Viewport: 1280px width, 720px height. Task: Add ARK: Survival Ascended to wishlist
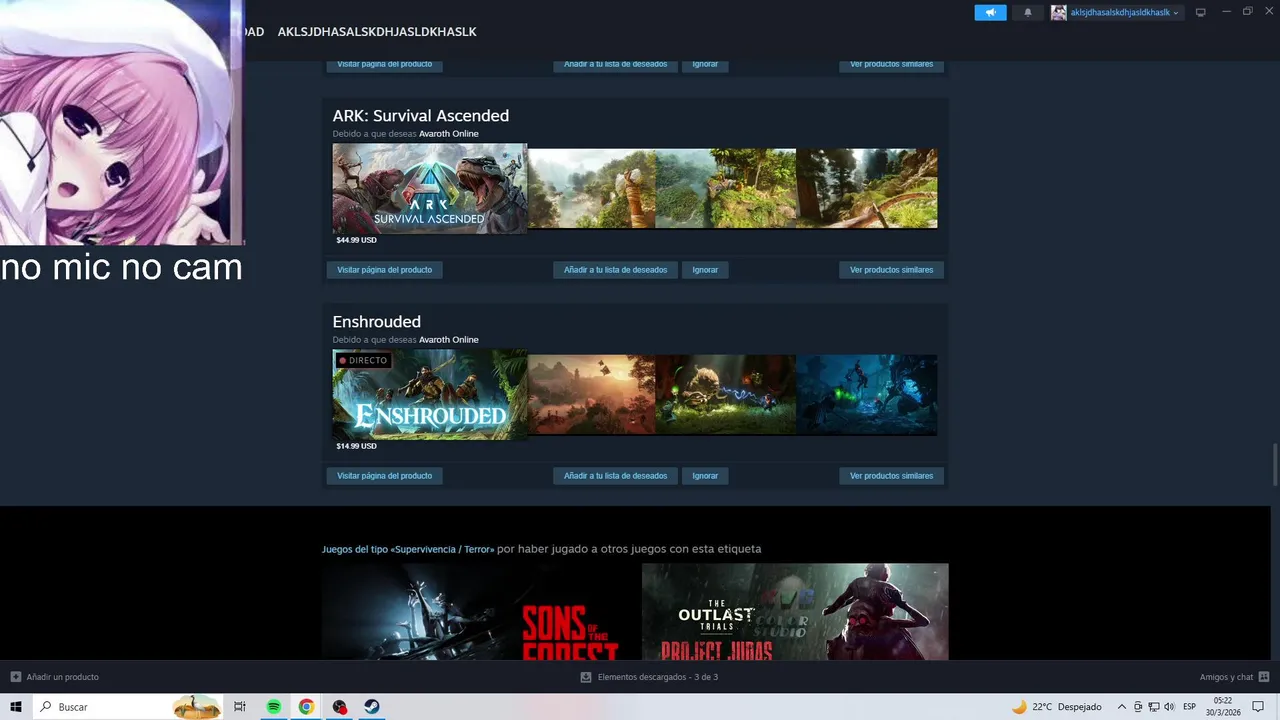click(615, 270)
